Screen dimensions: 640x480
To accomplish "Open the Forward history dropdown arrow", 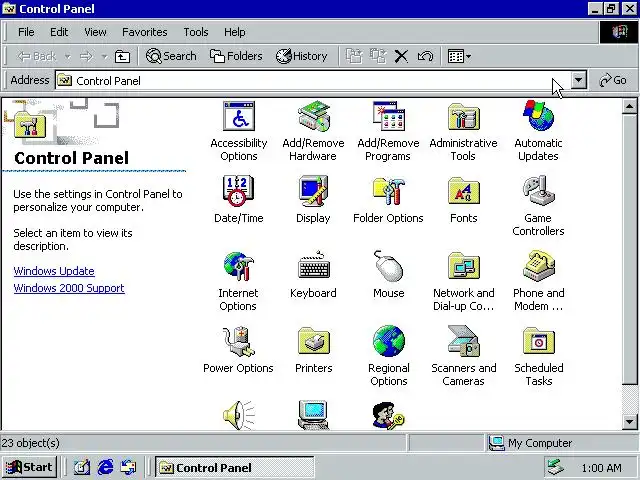I will tap(105, 56).
